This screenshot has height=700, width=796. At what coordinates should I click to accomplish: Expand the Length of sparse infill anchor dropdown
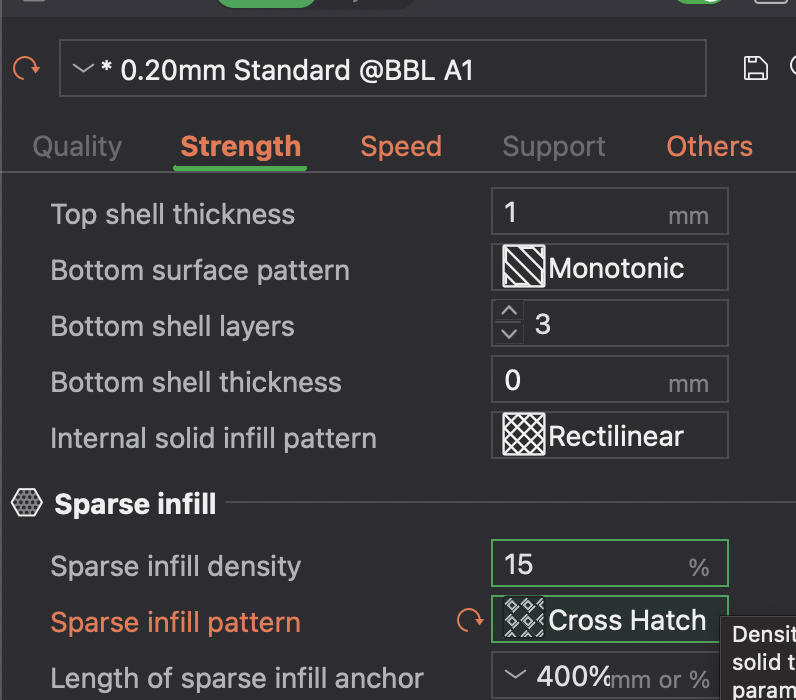pyautogui.click(x=516, y=677)
